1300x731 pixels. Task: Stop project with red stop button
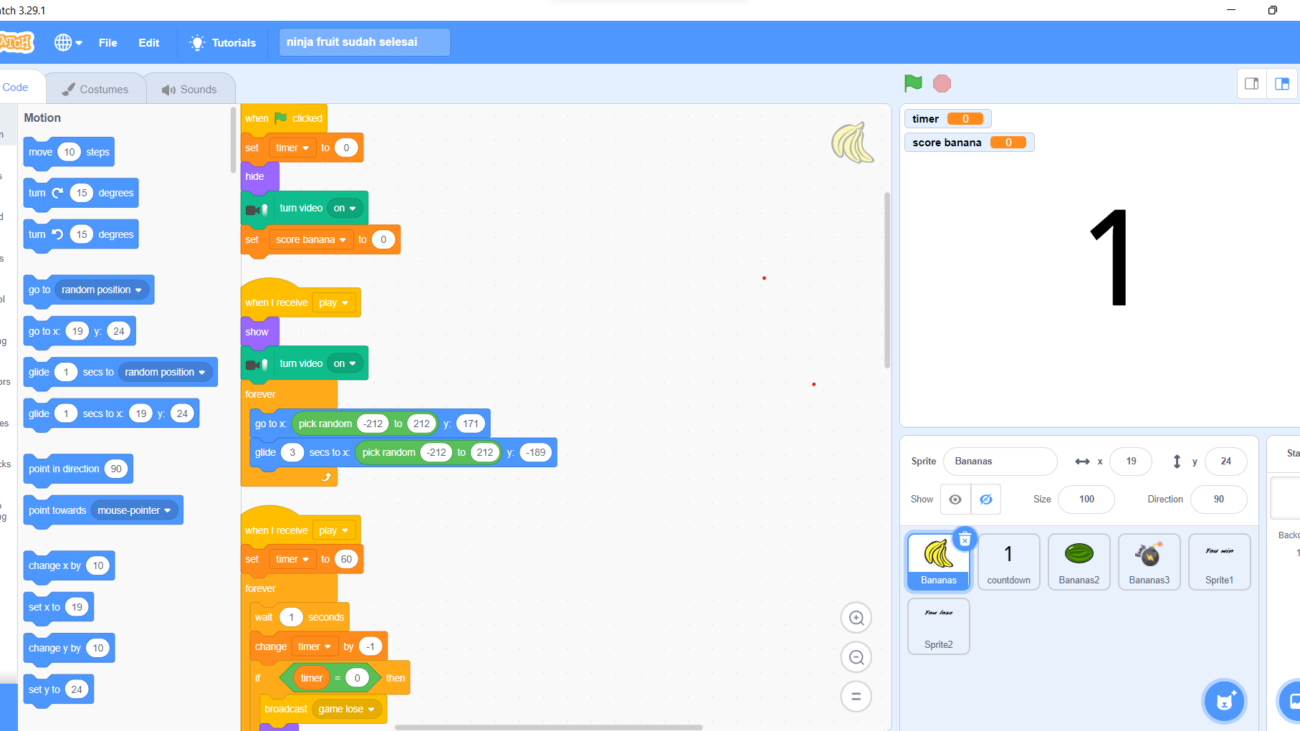click(942, 84)
